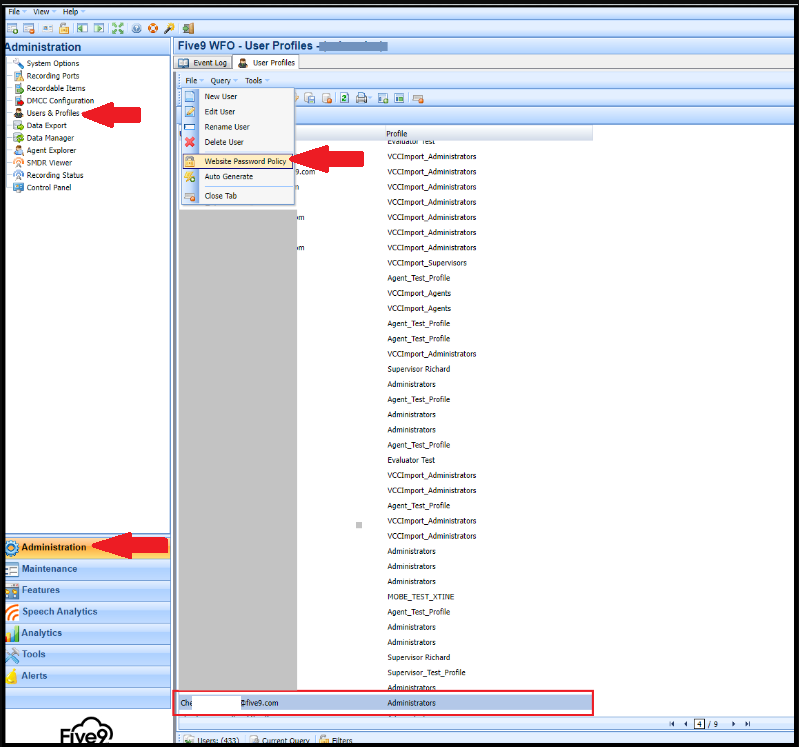Choose Rename User menu entry
Viewport: 799px width, 747px height.
click(x=238, y=127)
